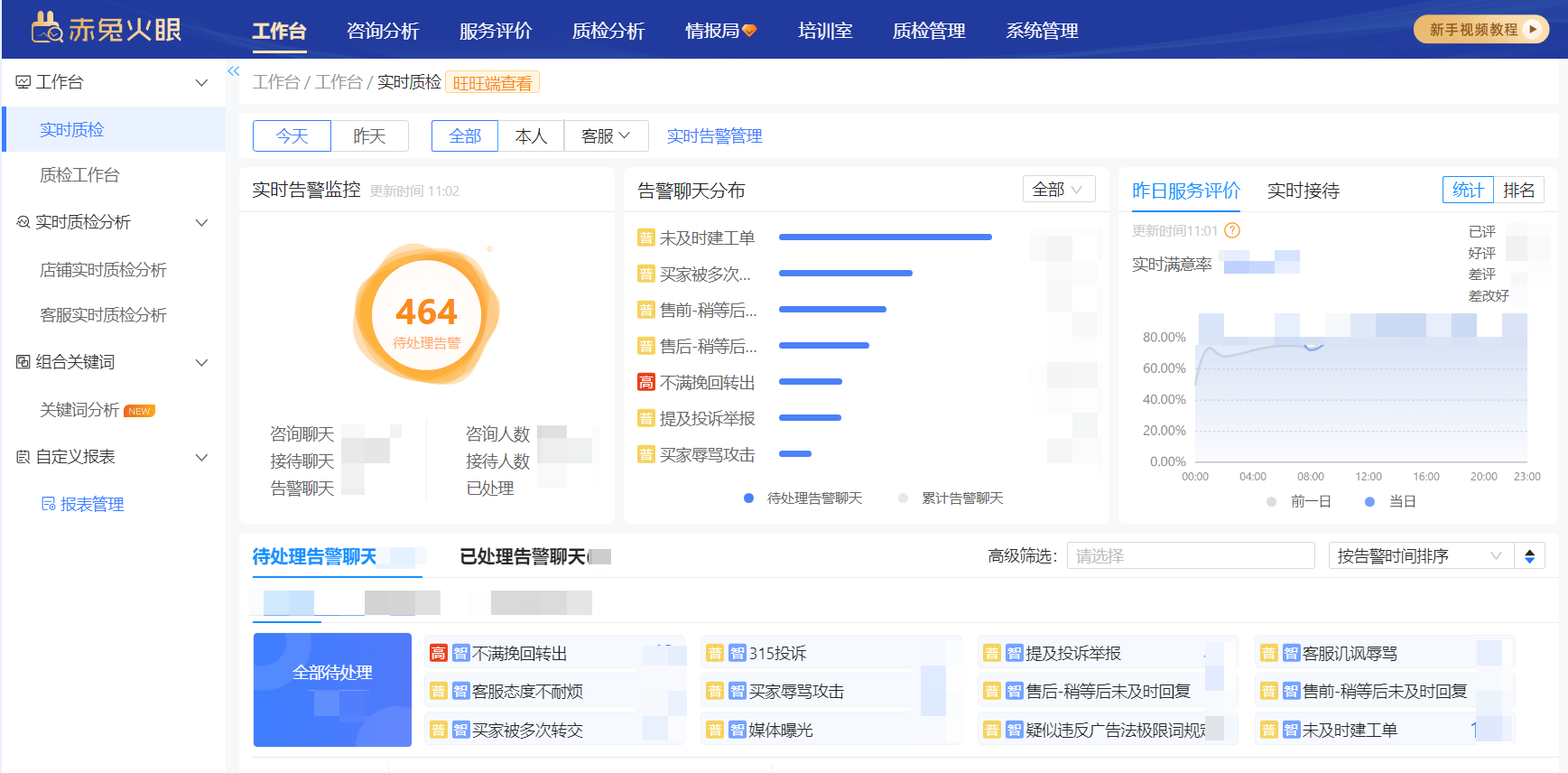1568x773 pixels.
Task: Click the 464 pending alerts circle
Action: click(x=426, y=314)
